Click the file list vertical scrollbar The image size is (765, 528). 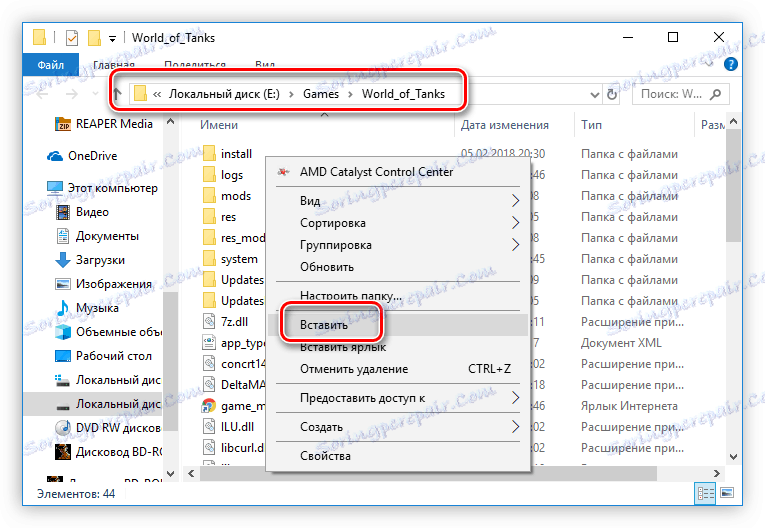tap(733, 184)
